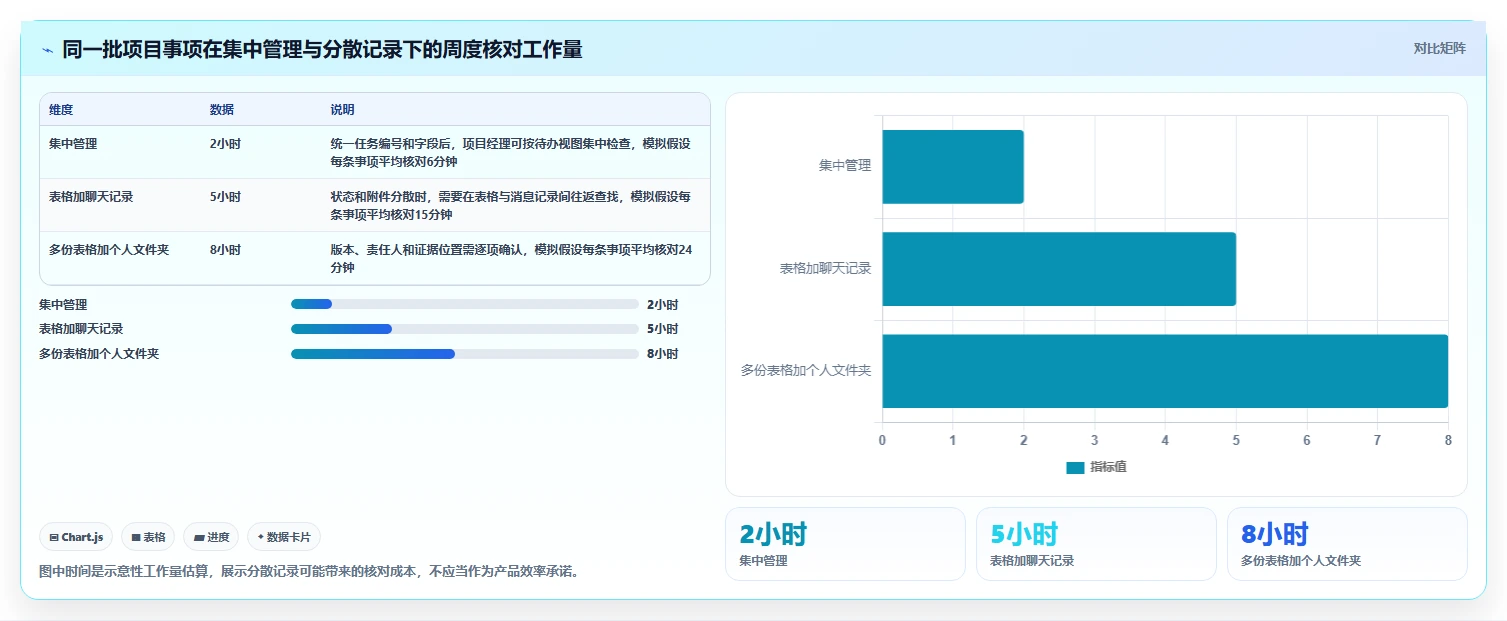Click the description mentioning 平均核对15分钟

point(510,205)
